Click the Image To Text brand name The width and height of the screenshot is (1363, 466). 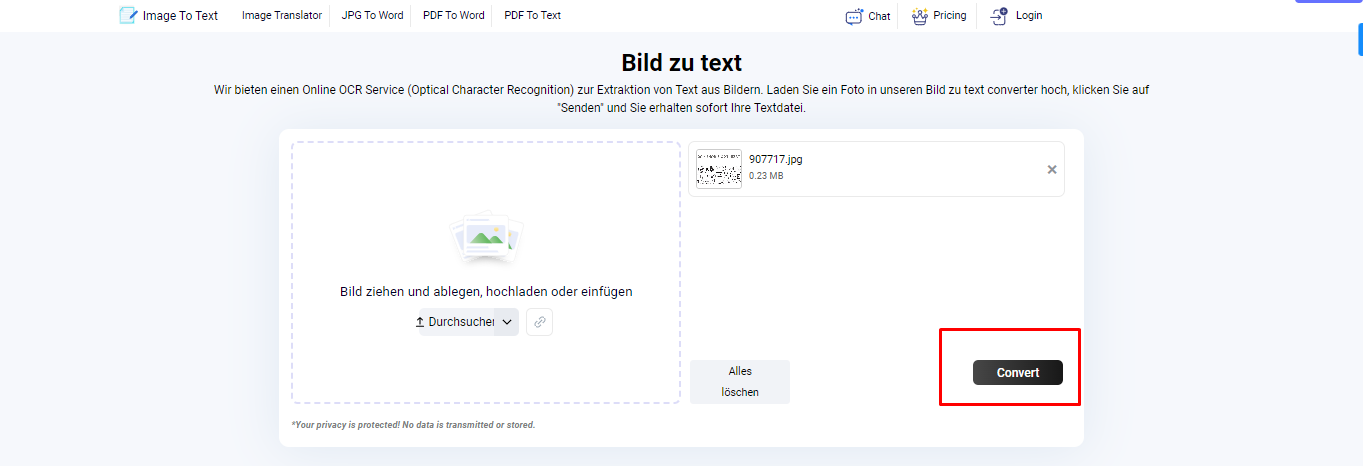(180, 15)
